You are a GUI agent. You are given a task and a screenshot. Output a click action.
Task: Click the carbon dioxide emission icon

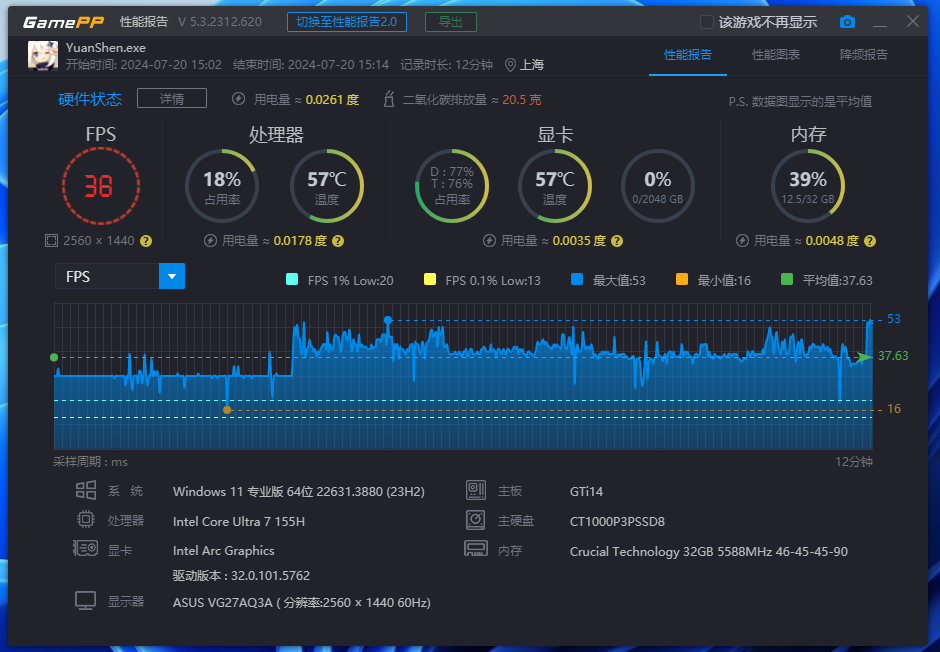[387, 99]
